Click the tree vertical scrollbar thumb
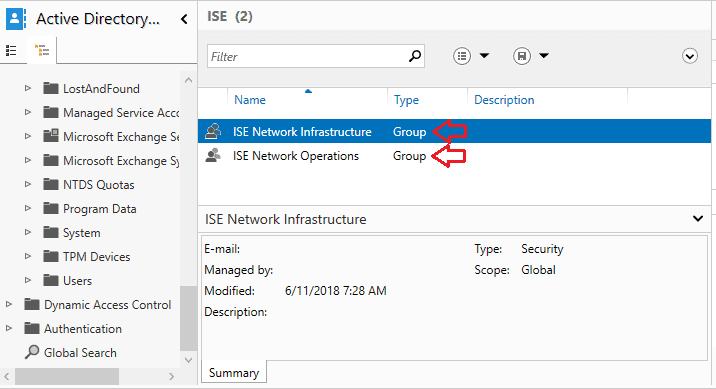The height and width of the screenshot is (389, 716). [188, 318]
